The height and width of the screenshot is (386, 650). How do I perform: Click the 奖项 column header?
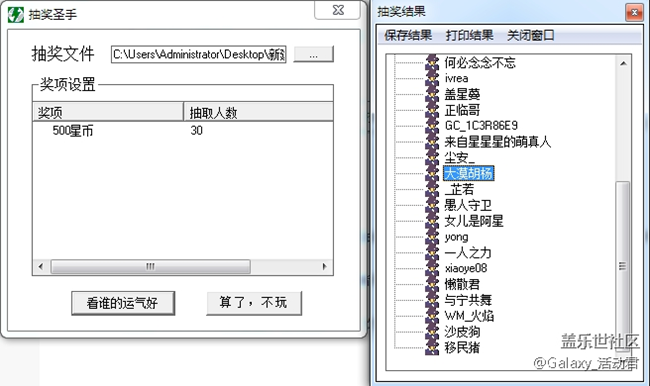coord(108,112)
